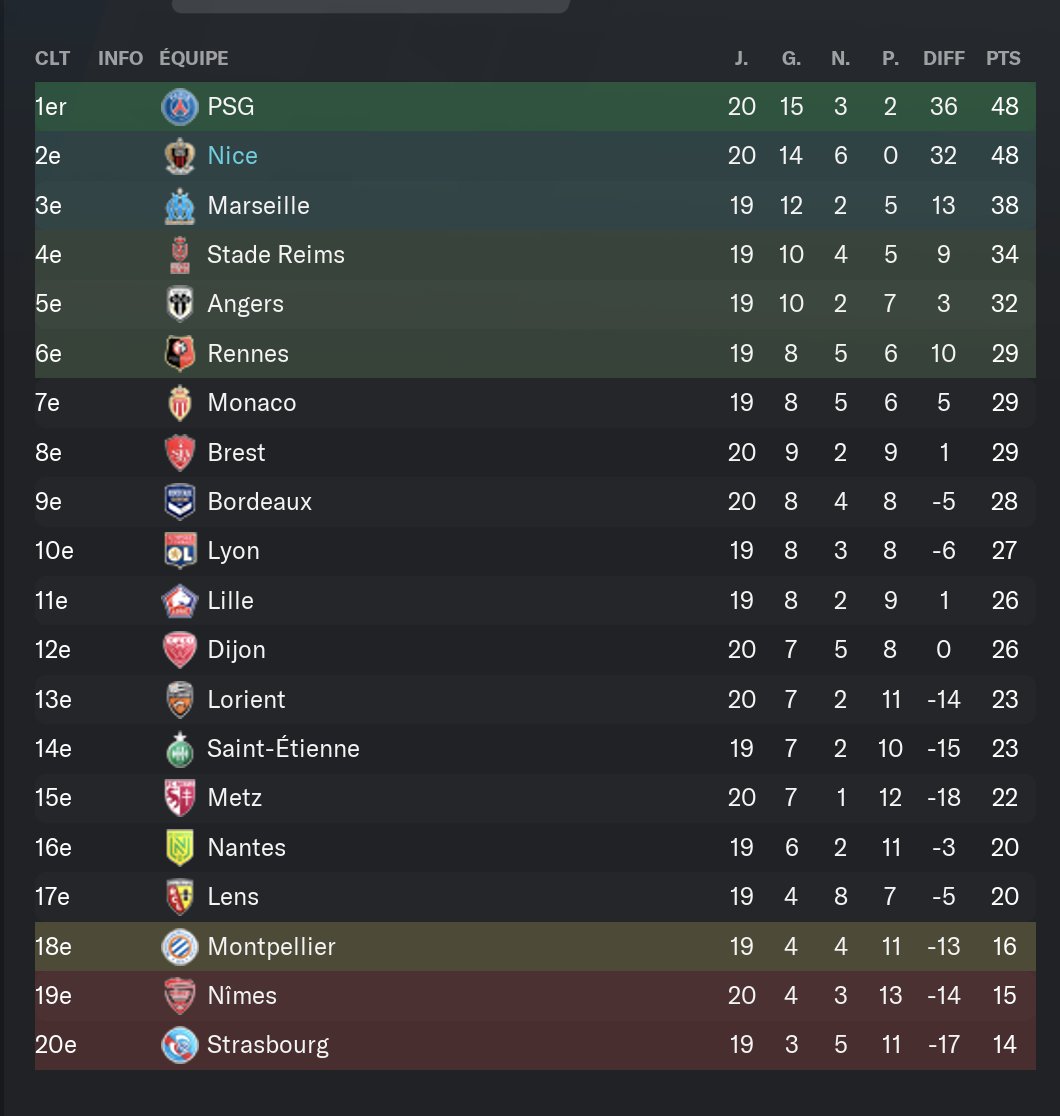Click the ÉQUIPE column header

pos(194,58)
